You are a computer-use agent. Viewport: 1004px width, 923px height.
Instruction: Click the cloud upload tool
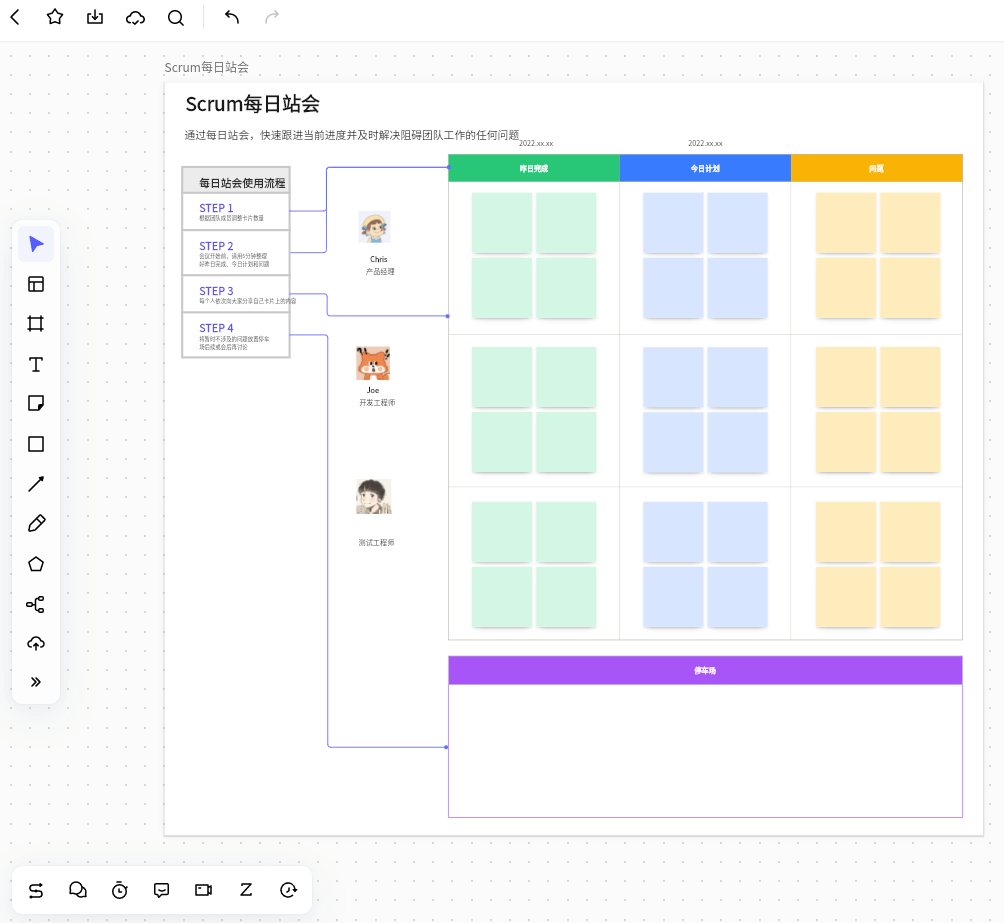coord(36,643)
